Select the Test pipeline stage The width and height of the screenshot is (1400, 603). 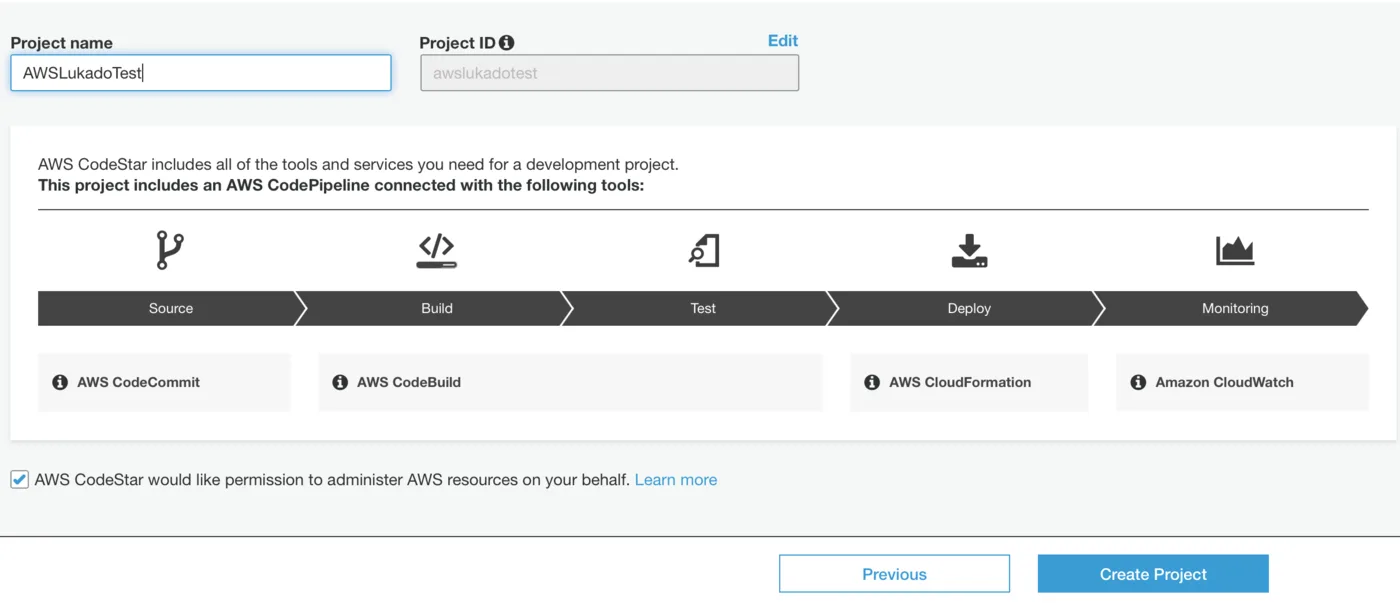[703, 308]
